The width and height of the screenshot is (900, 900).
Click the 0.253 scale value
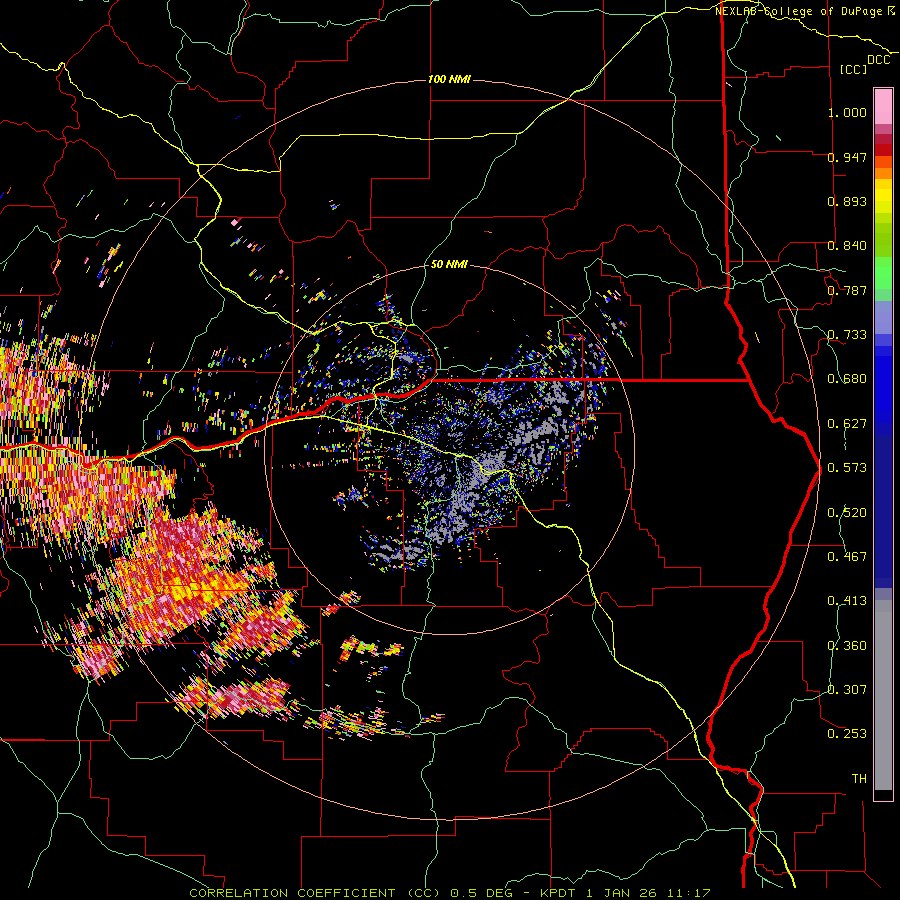pyautogui.click(x=847, y=734)
